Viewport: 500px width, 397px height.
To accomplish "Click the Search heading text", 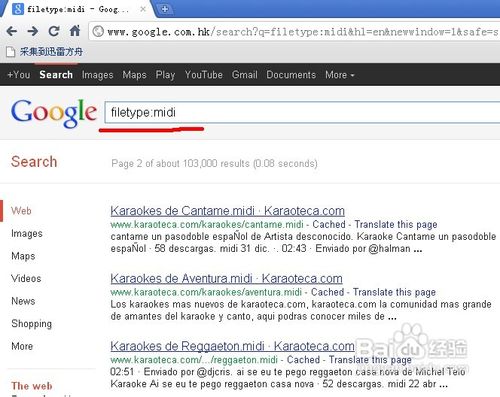I will coord(34,162).
